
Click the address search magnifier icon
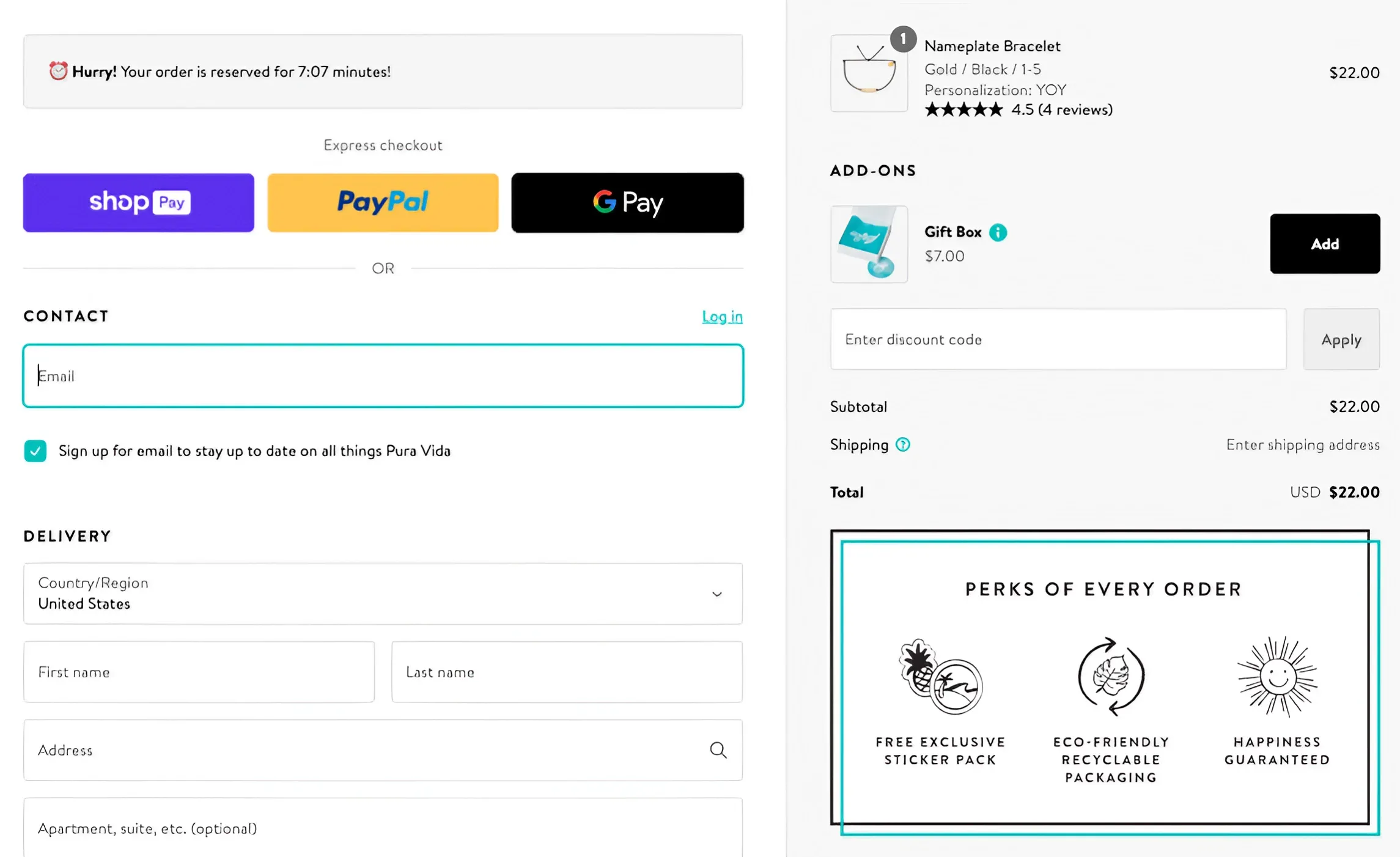coord(718,750)
